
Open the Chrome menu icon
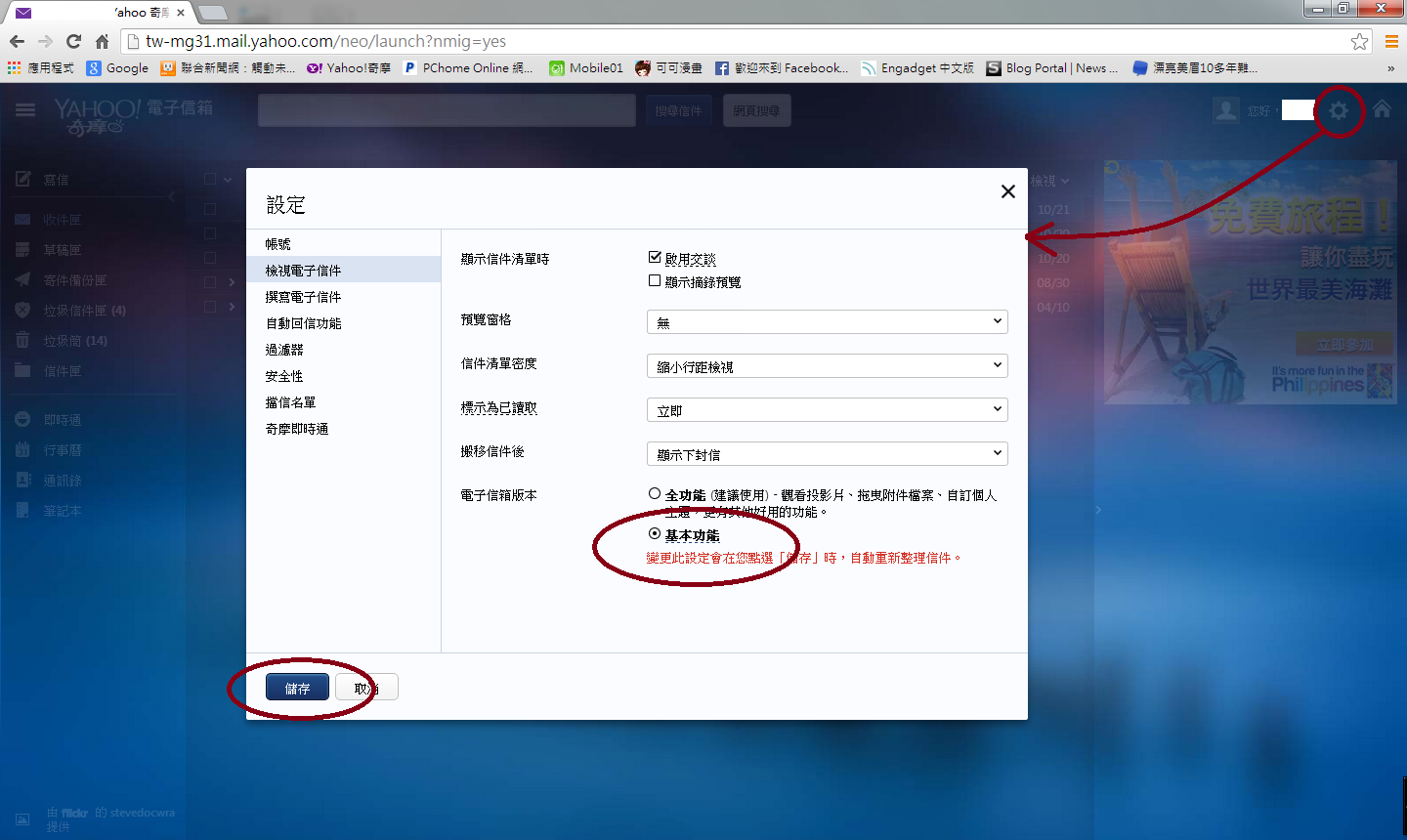point(1391,41)
